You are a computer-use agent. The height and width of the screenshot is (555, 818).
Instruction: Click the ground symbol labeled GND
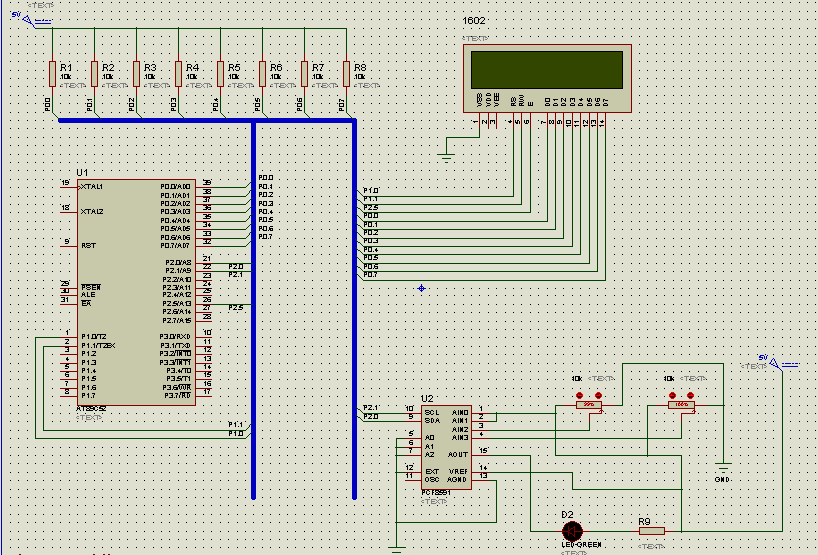[x=723, y=467]
